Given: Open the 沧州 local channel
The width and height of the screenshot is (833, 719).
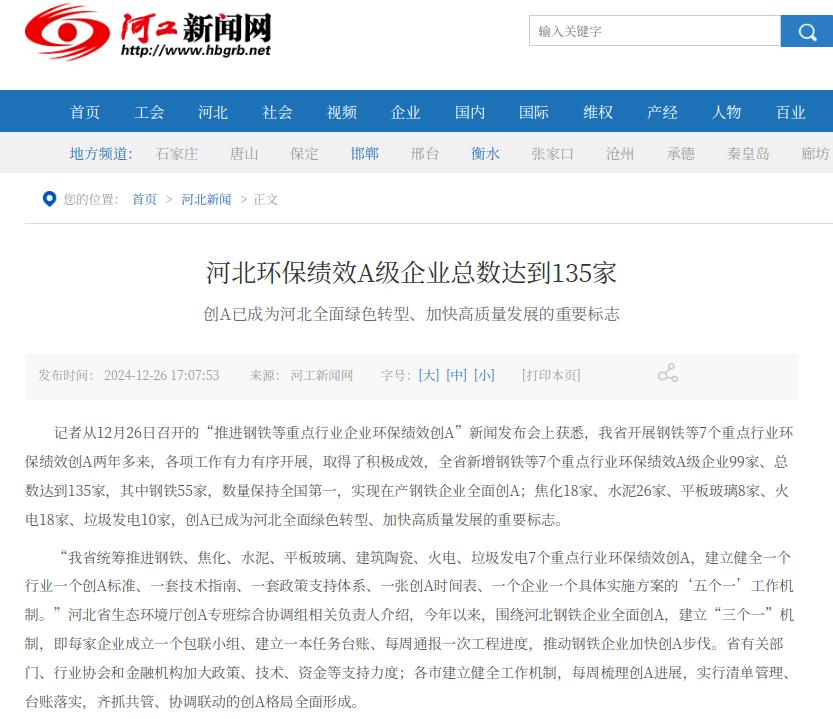Looking at the screenshot, I should (620, 154).
